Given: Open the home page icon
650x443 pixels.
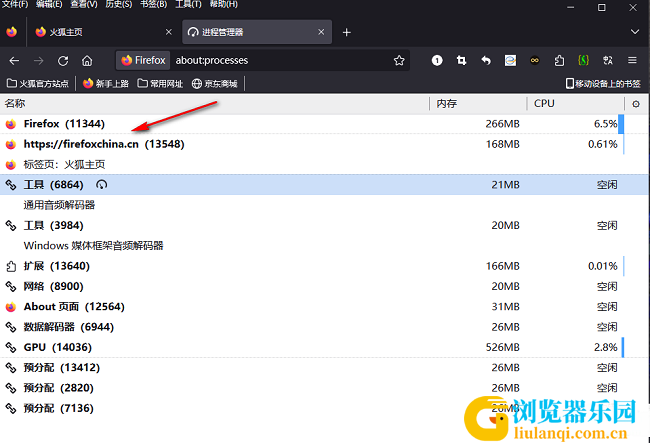Looking at the screenshot, I should [x=87, y=61].
